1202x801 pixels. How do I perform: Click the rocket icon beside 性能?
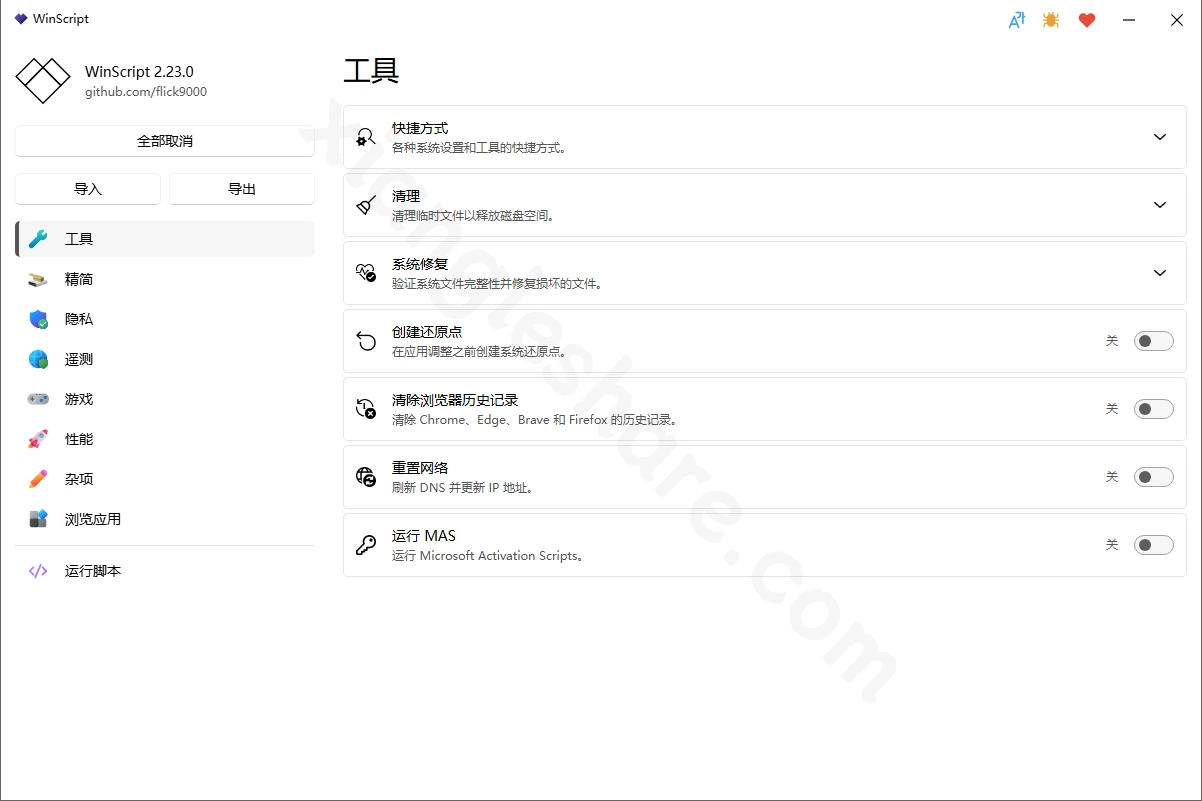[38, 439]
